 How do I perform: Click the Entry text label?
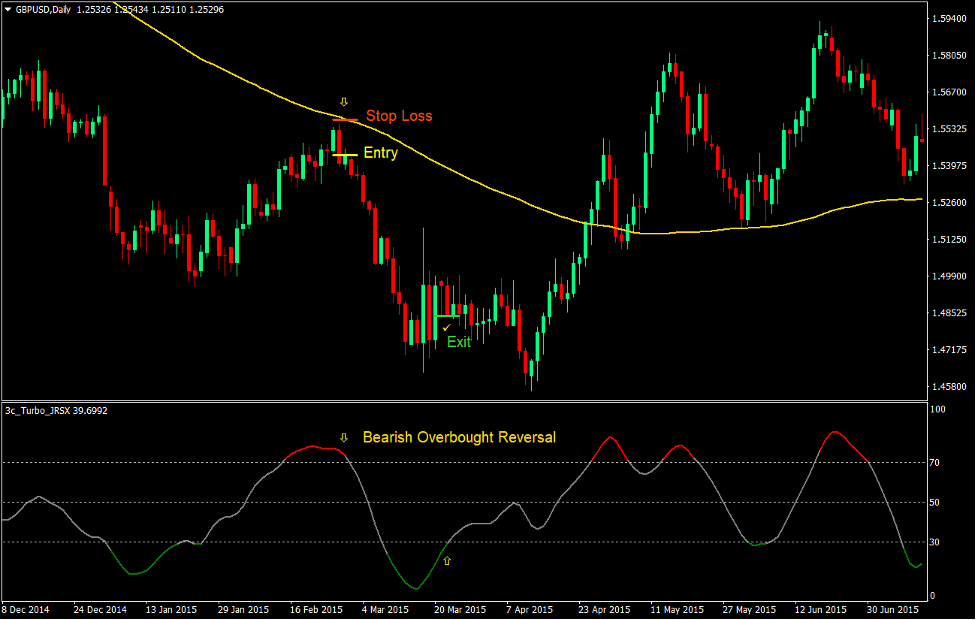point(380,153)
